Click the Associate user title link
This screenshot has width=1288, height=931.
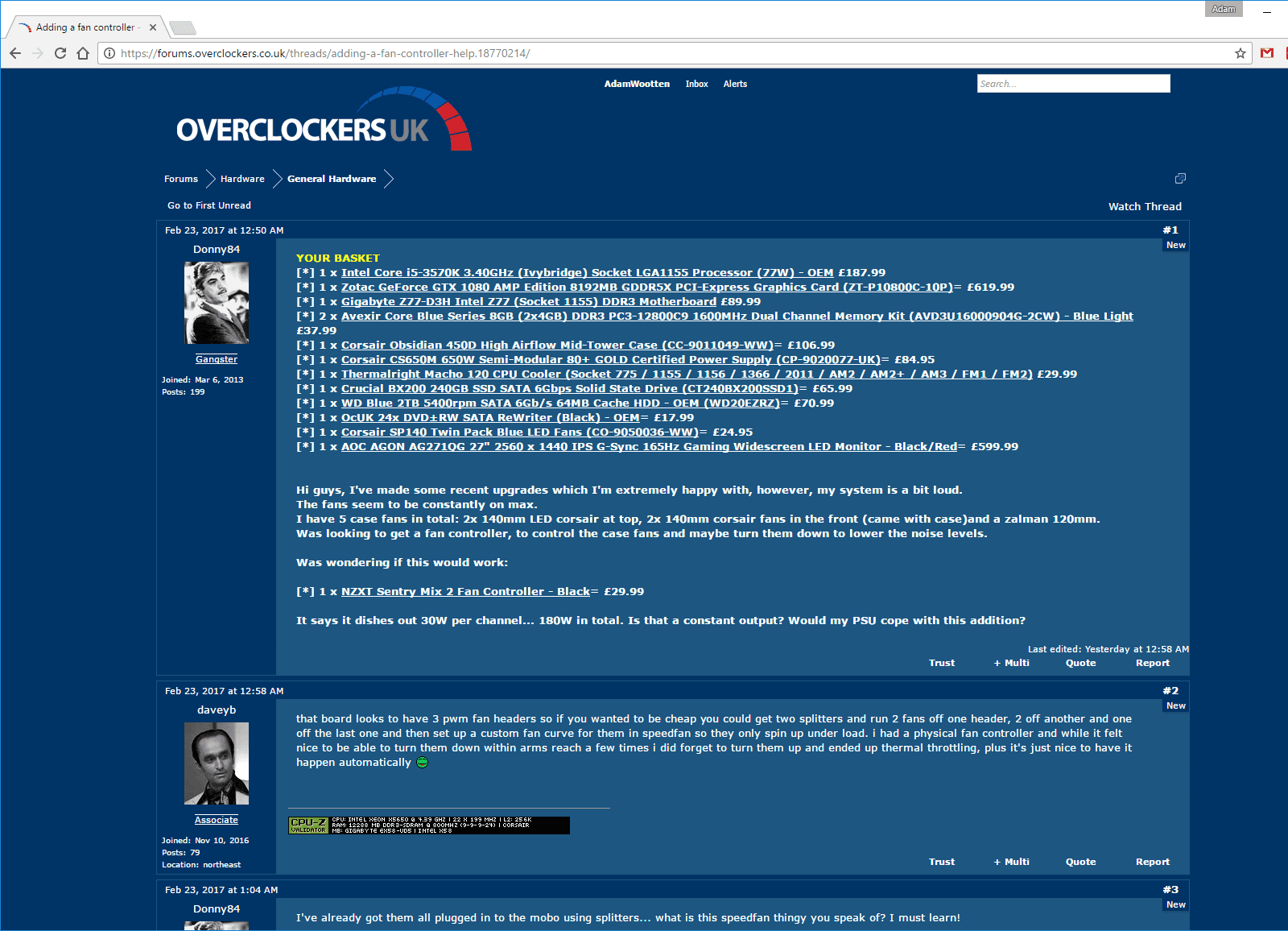pos(217,820)
